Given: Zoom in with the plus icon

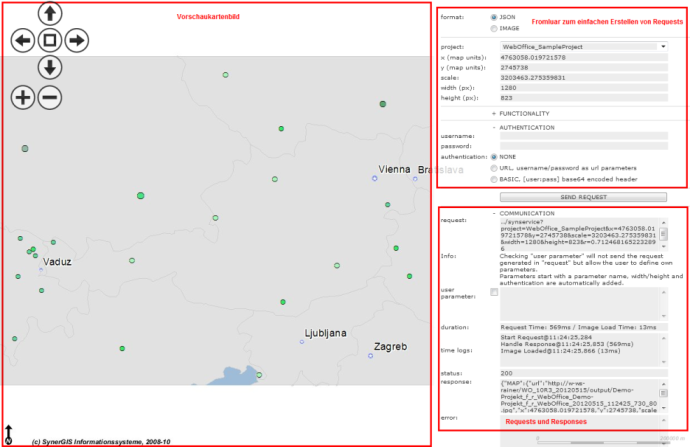Looking at the screenshot, I should coord(22,97).
